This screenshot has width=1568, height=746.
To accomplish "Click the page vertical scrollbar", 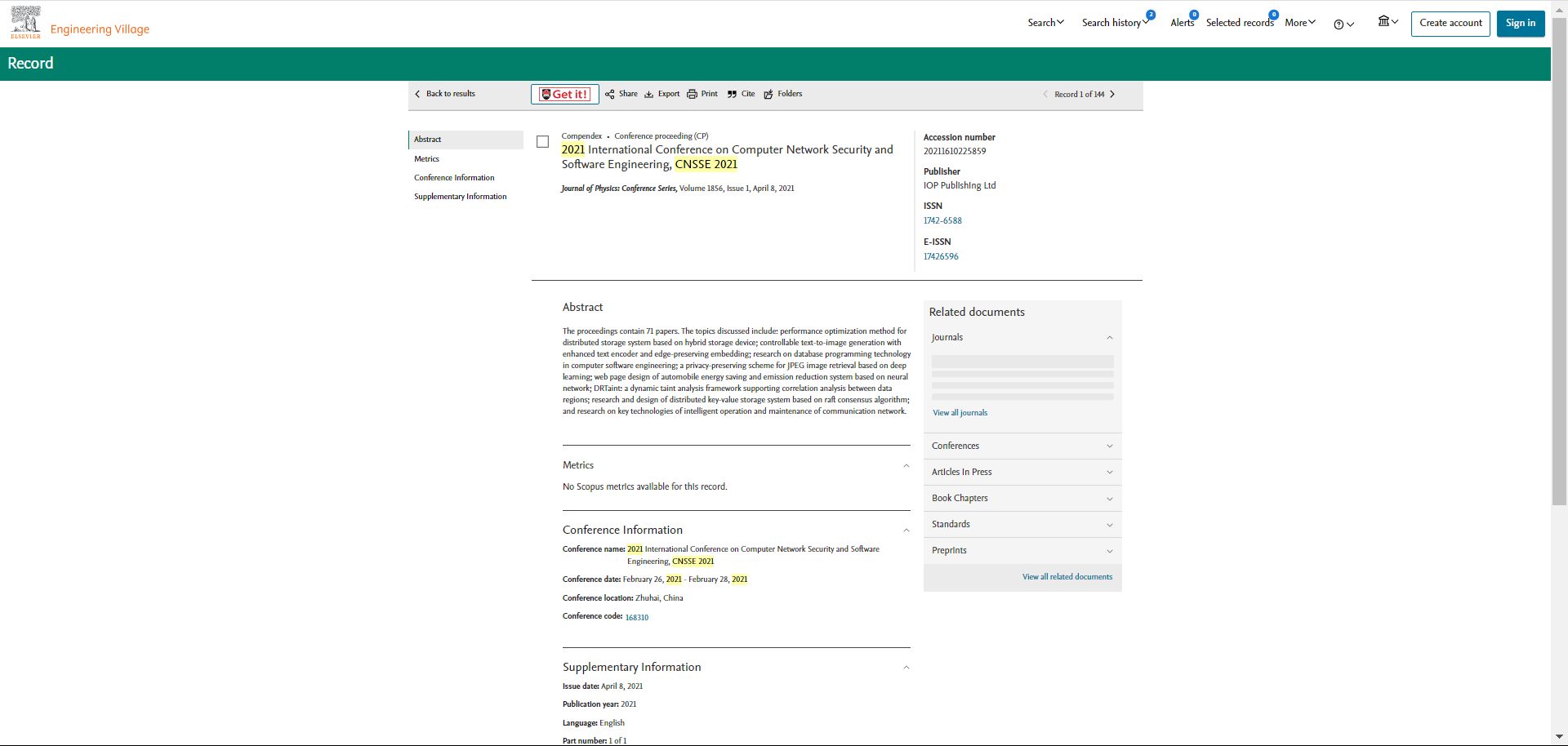I will pyautogui.click(x=1559, y=326).
